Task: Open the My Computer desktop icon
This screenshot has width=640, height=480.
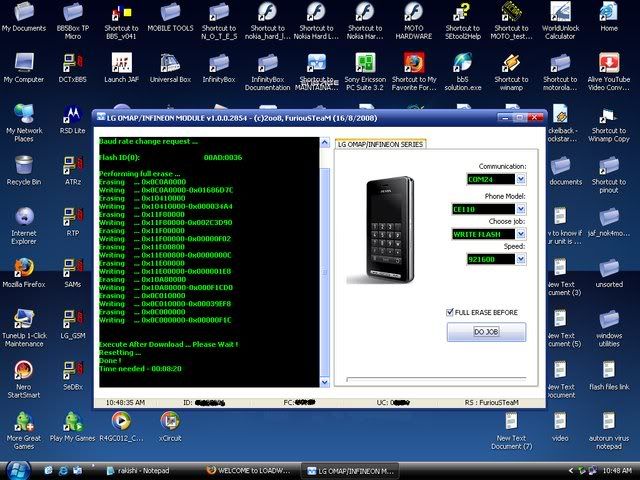Action: 24,68
